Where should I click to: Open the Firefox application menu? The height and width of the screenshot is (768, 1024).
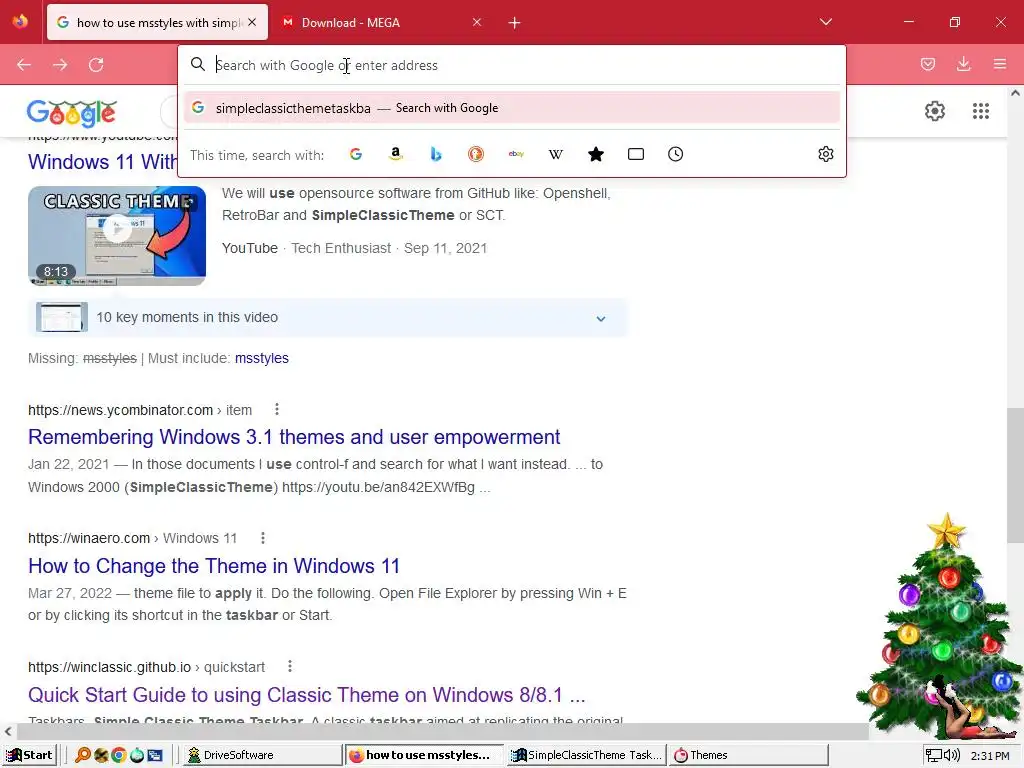click(1000, 64)
